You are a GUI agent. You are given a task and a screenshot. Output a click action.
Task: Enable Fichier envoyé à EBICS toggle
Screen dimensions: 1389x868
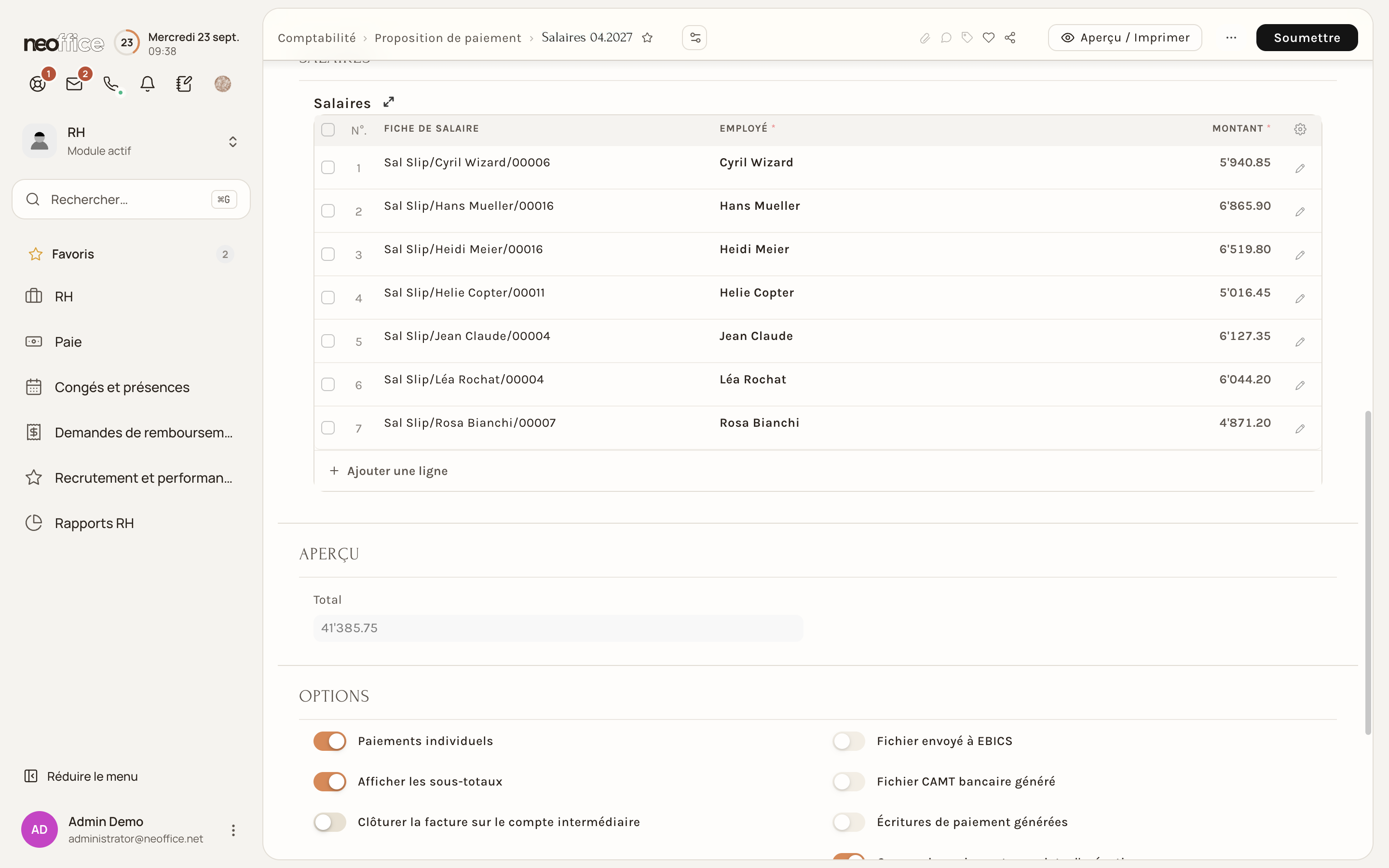tap(848, 741)
